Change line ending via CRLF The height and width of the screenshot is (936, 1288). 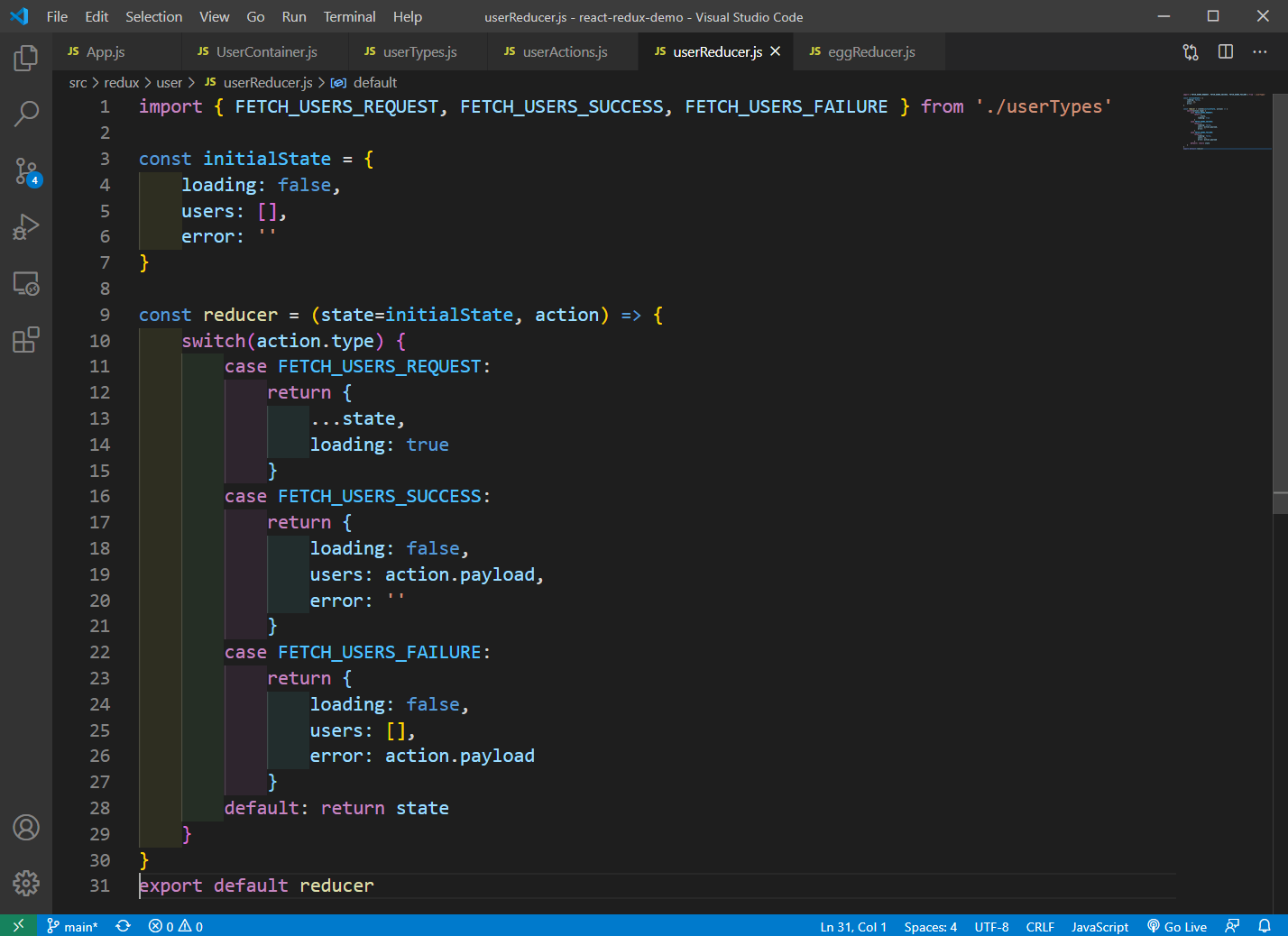pos(1040,926)
